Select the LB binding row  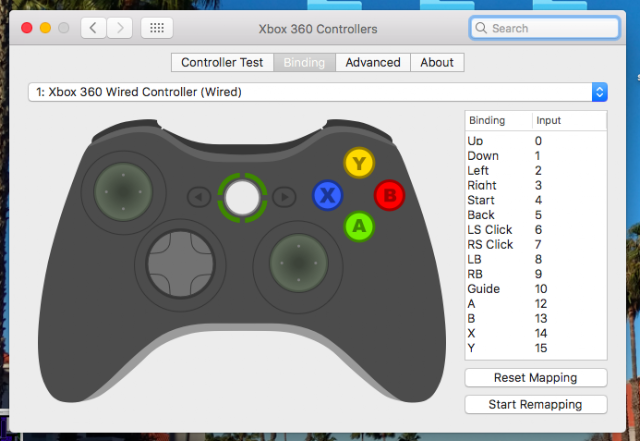coord(536,259)
